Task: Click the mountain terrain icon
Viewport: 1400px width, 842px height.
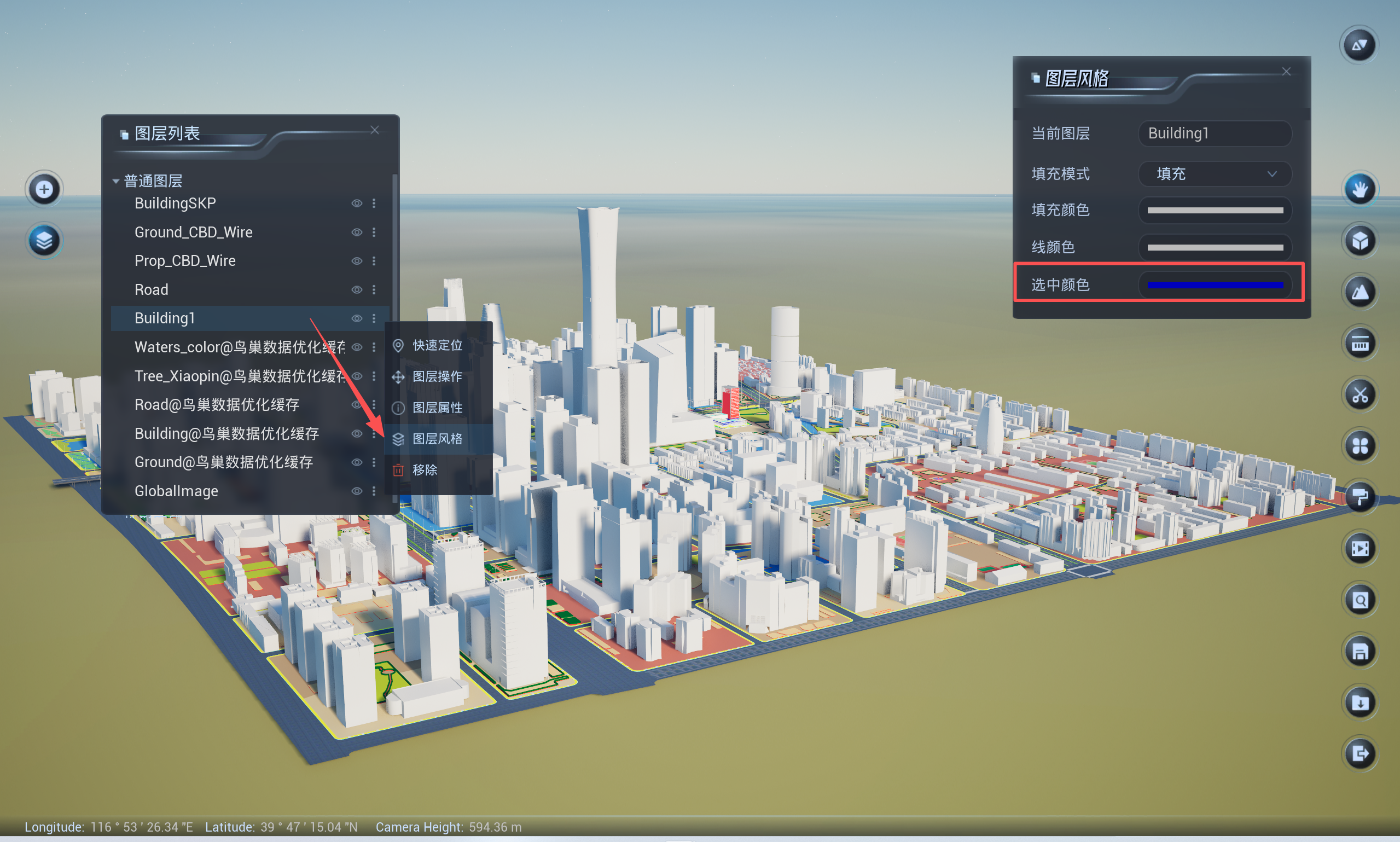Action: pyautogui.click(x=1360, y=292)
